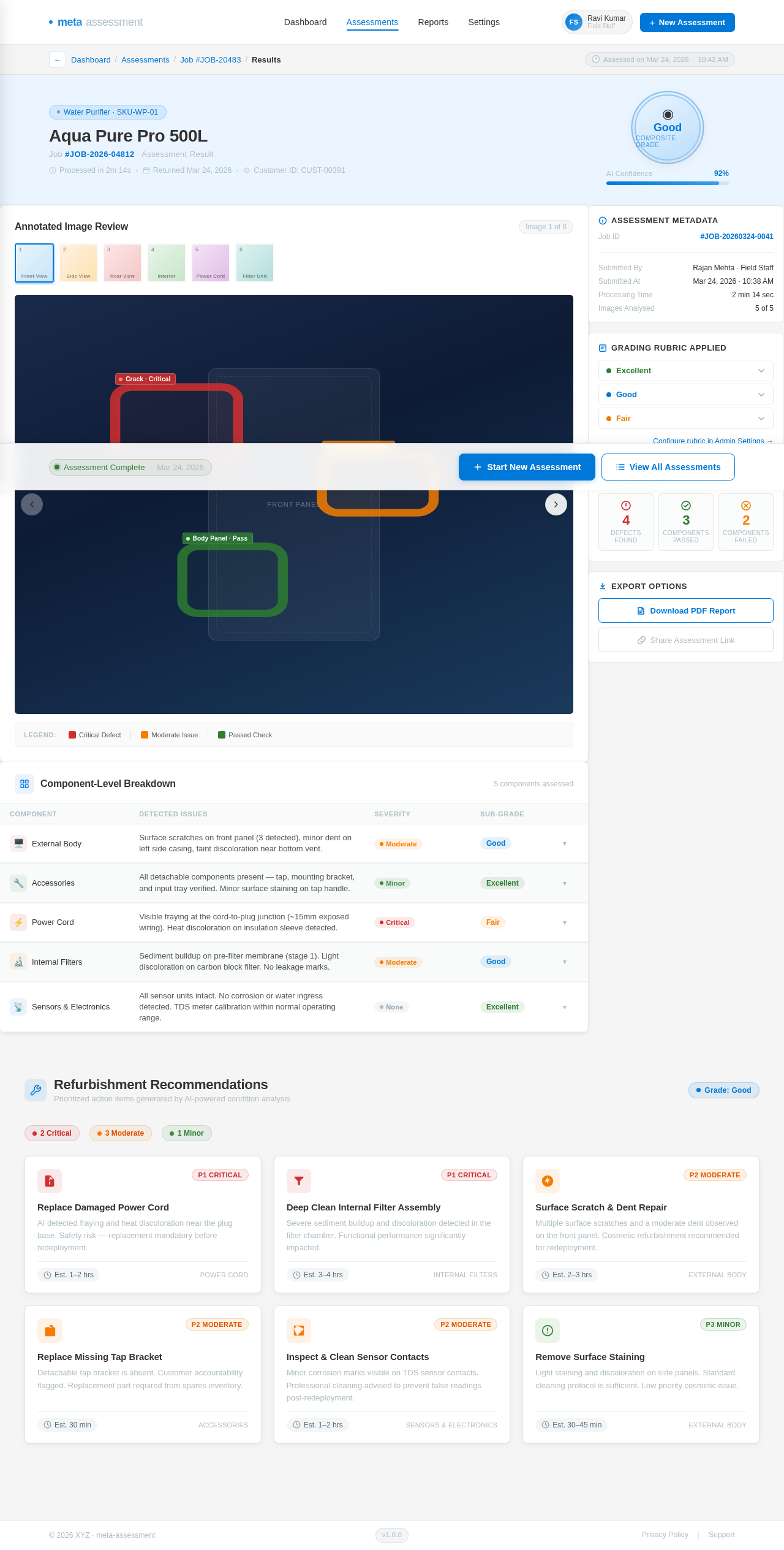Click the Internal Filters microscope icon
The height and width of the screenshot is (1550, 784).
pos(18,962)
